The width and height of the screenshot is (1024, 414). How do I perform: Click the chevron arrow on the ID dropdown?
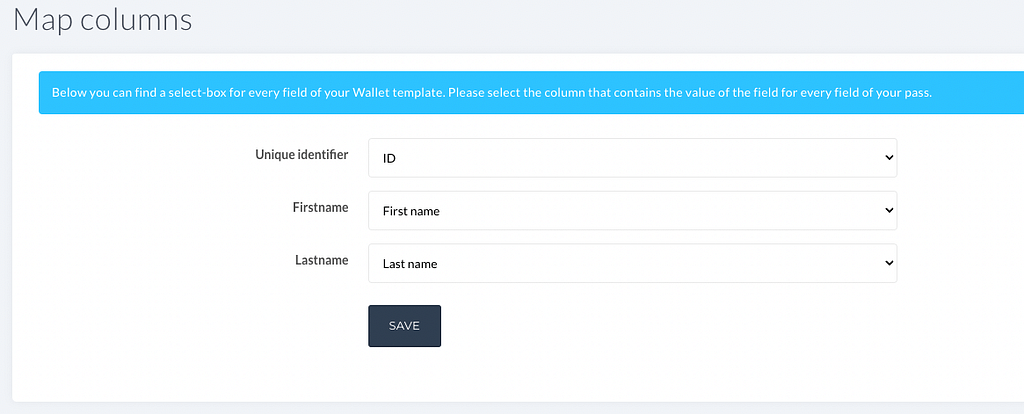pos(888,157)
